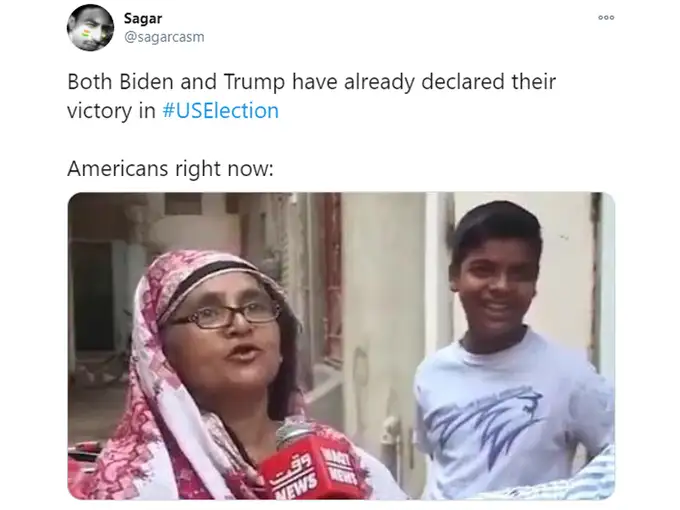The height and width of the screenshot is (510, 680).
Task: Open Sagar's round profile avatar
Action: [90, 28]
